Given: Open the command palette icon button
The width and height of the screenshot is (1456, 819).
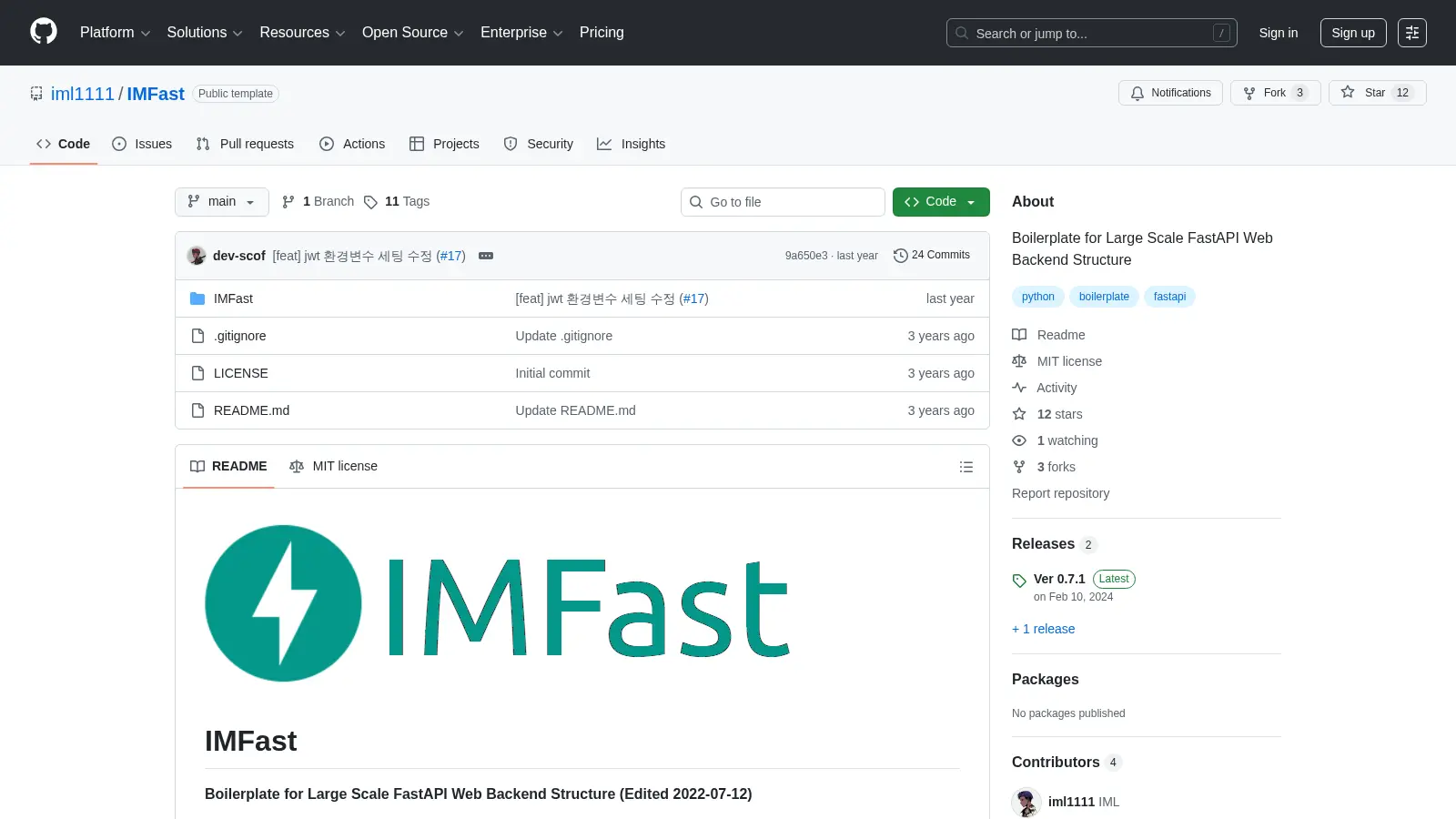Looking at the screenshot, I should pos(1412,33).
